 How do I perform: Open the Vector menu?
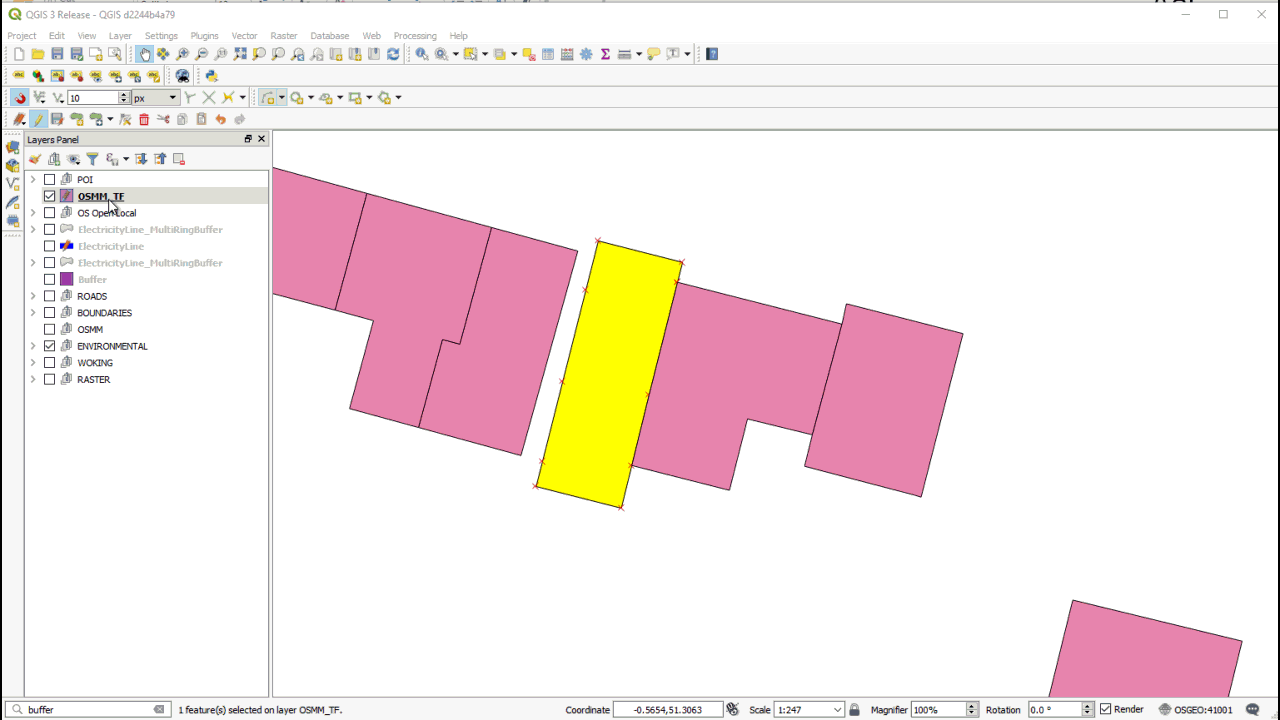[244, 36]
